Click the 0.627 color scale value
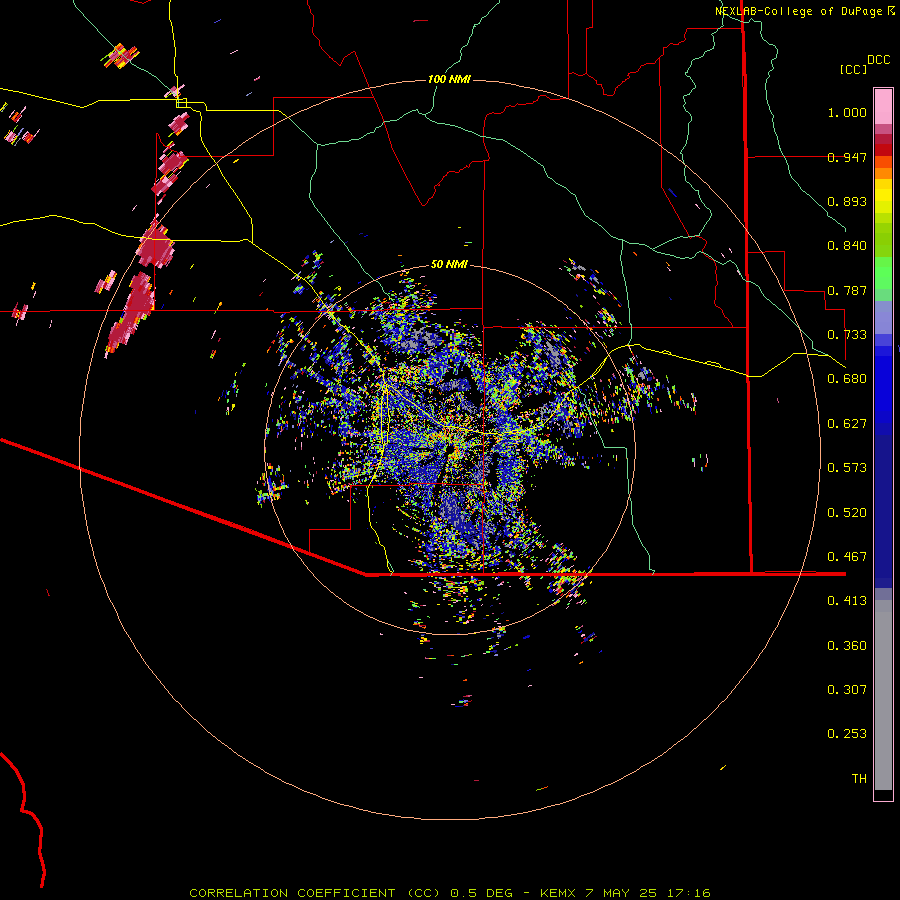900x900 pixels. pyautogui.click(x=847, y=424)
